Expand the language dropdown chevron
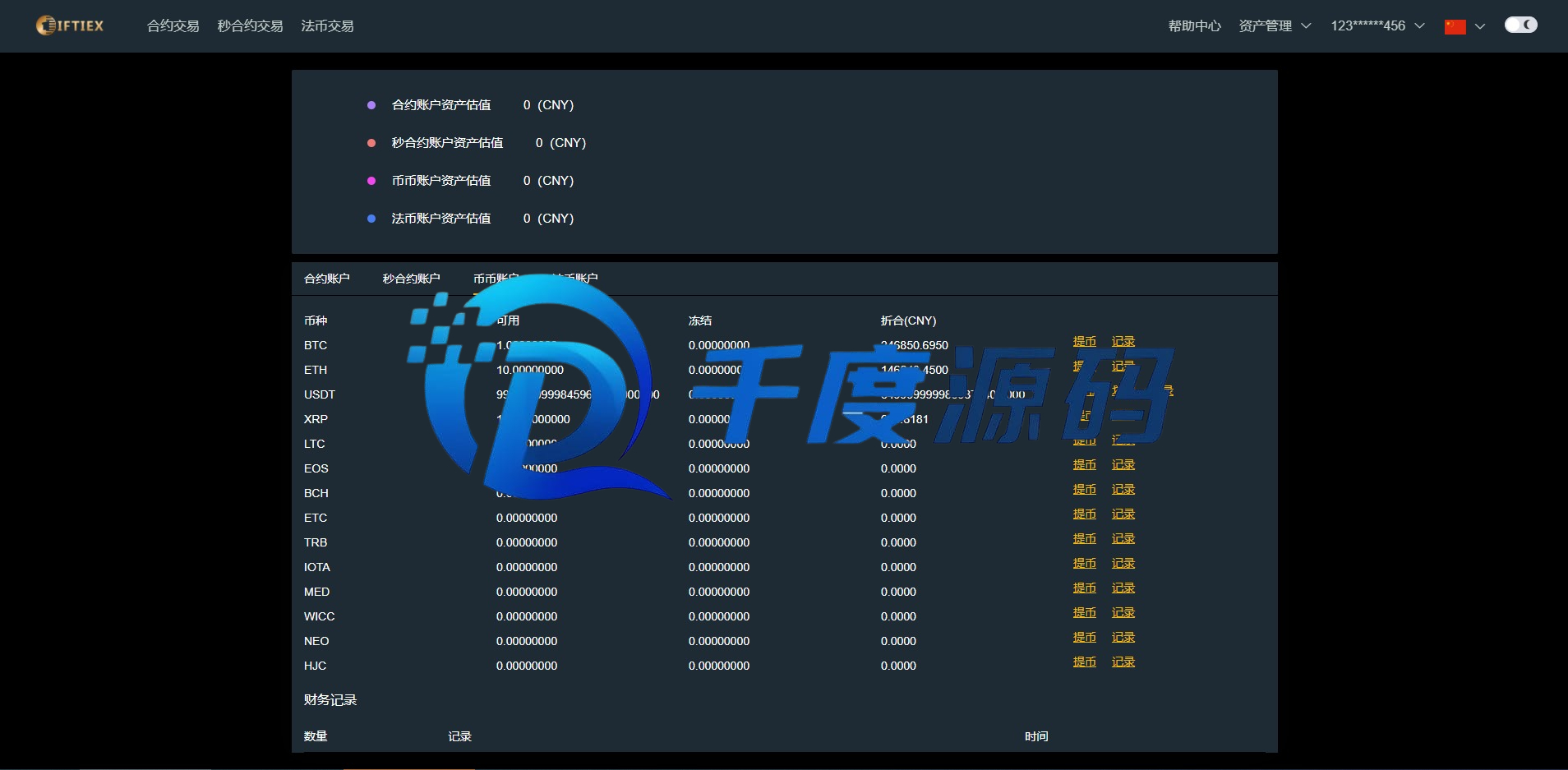1568x770 pixels. click(1480, 26)
